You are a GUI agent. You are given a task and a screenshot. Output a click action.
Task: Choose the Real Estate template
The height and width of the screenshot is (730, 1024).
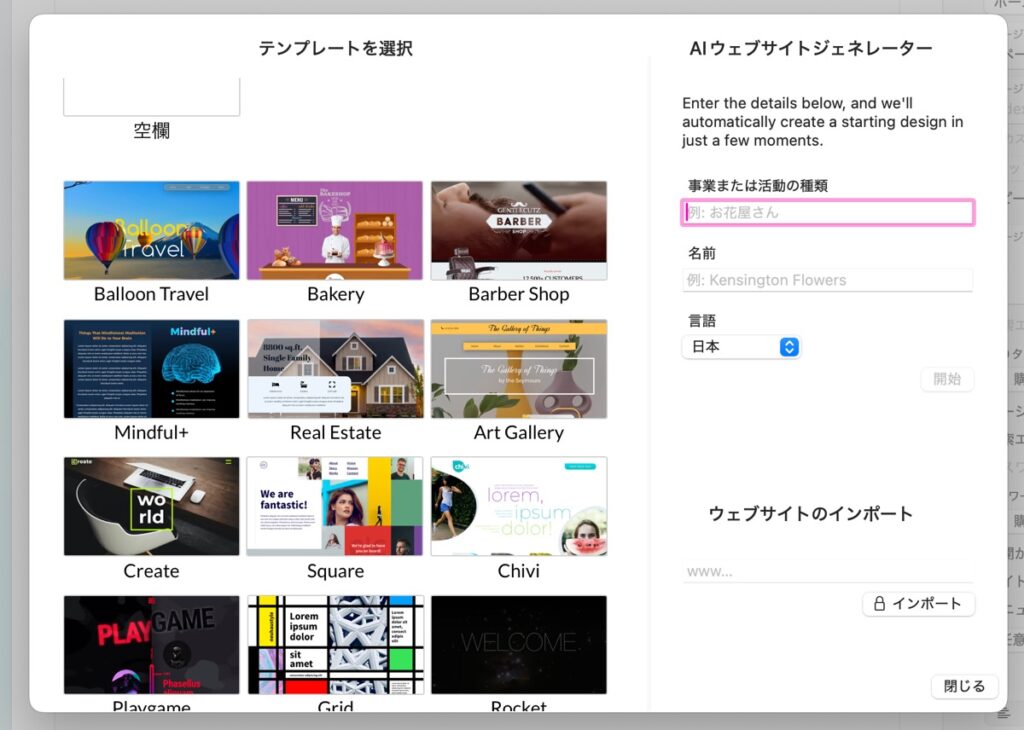335,369
